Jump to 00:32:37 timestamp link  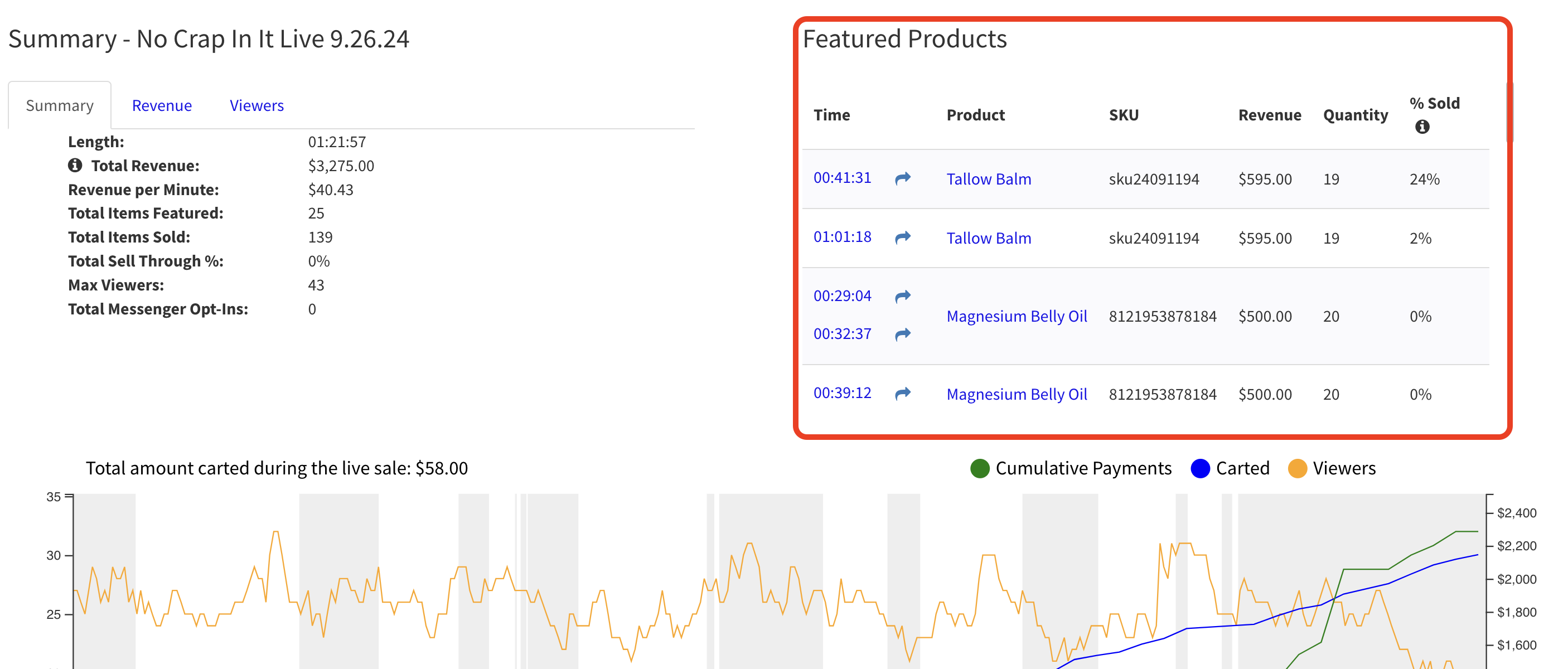(842, 333)
